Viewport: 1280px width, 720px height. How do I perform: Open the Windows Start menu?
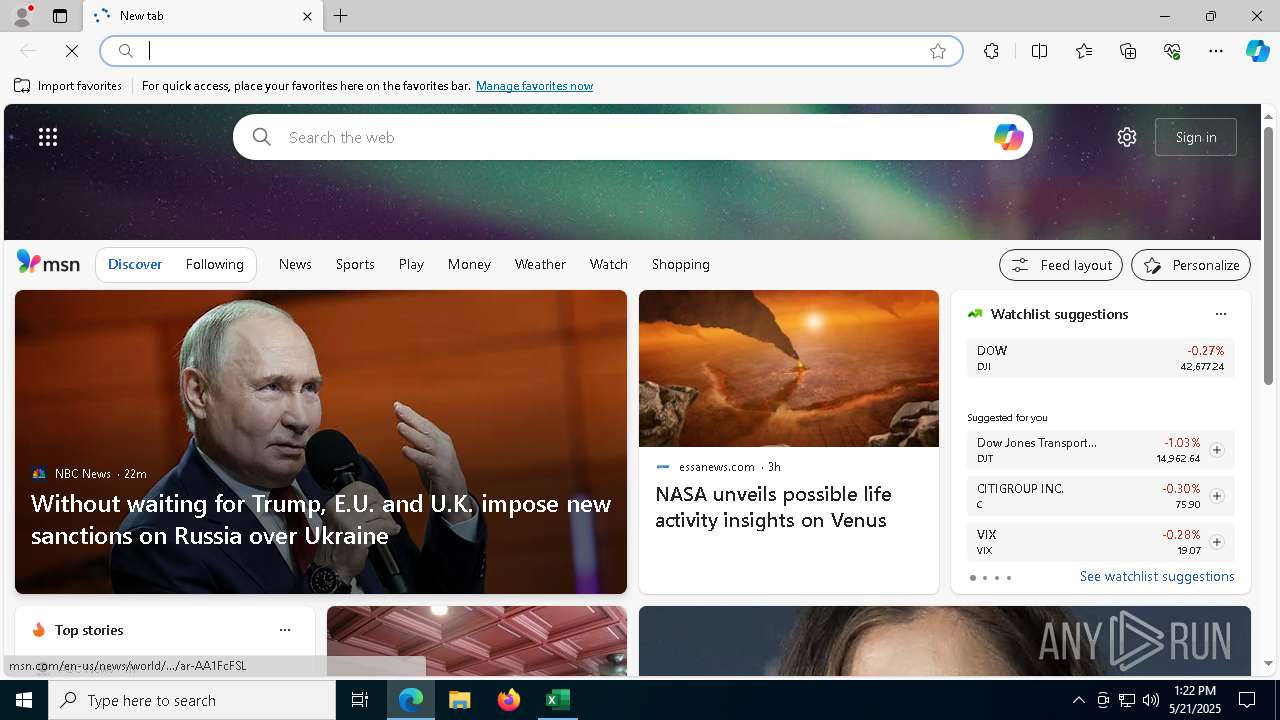coord(24,700)
